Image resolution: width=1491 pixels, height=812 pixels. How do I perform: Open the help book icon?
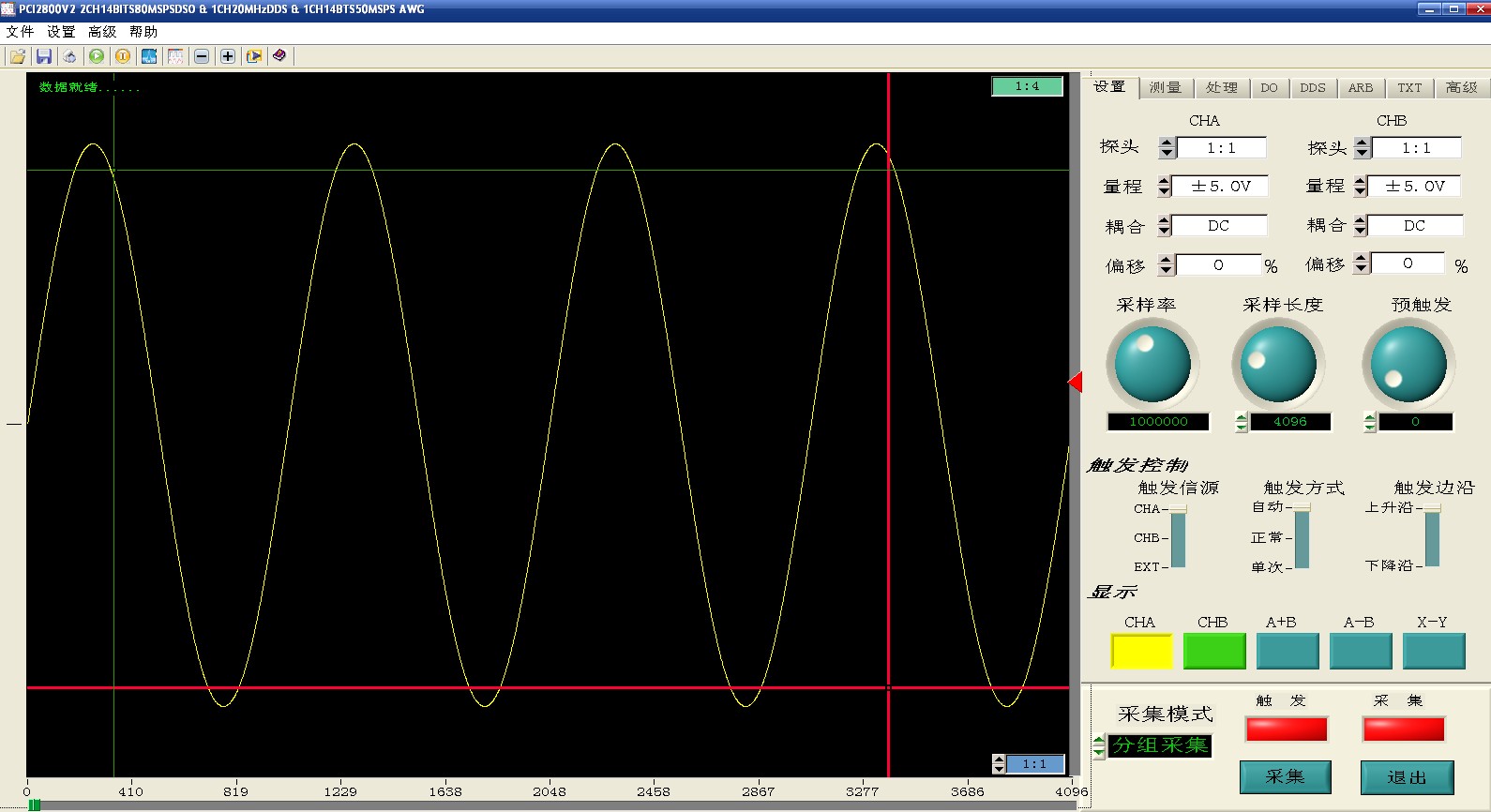pyautogui.click(x=279, y=56)
